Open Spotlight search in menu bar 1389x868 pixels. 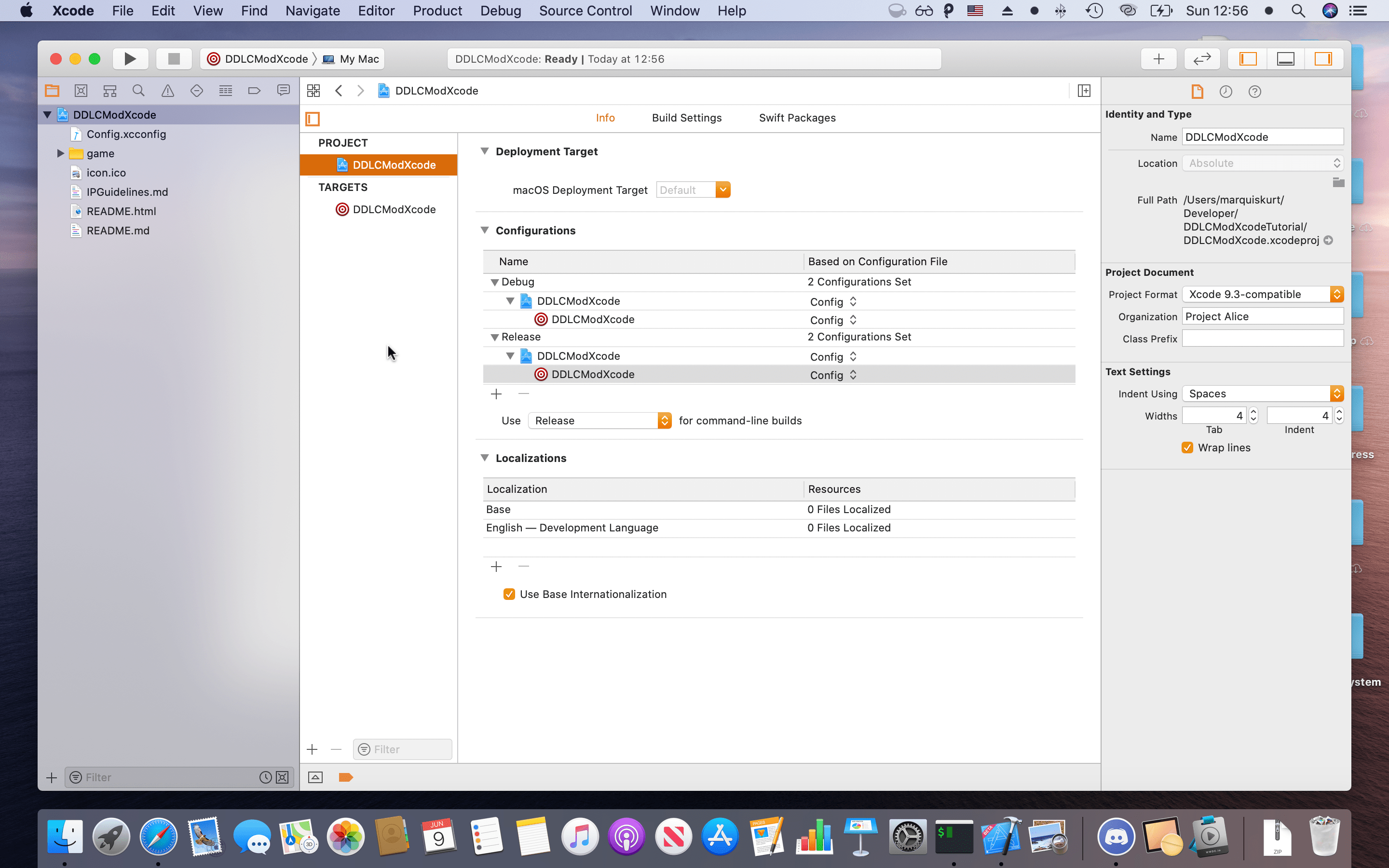tap(1298, 11)
